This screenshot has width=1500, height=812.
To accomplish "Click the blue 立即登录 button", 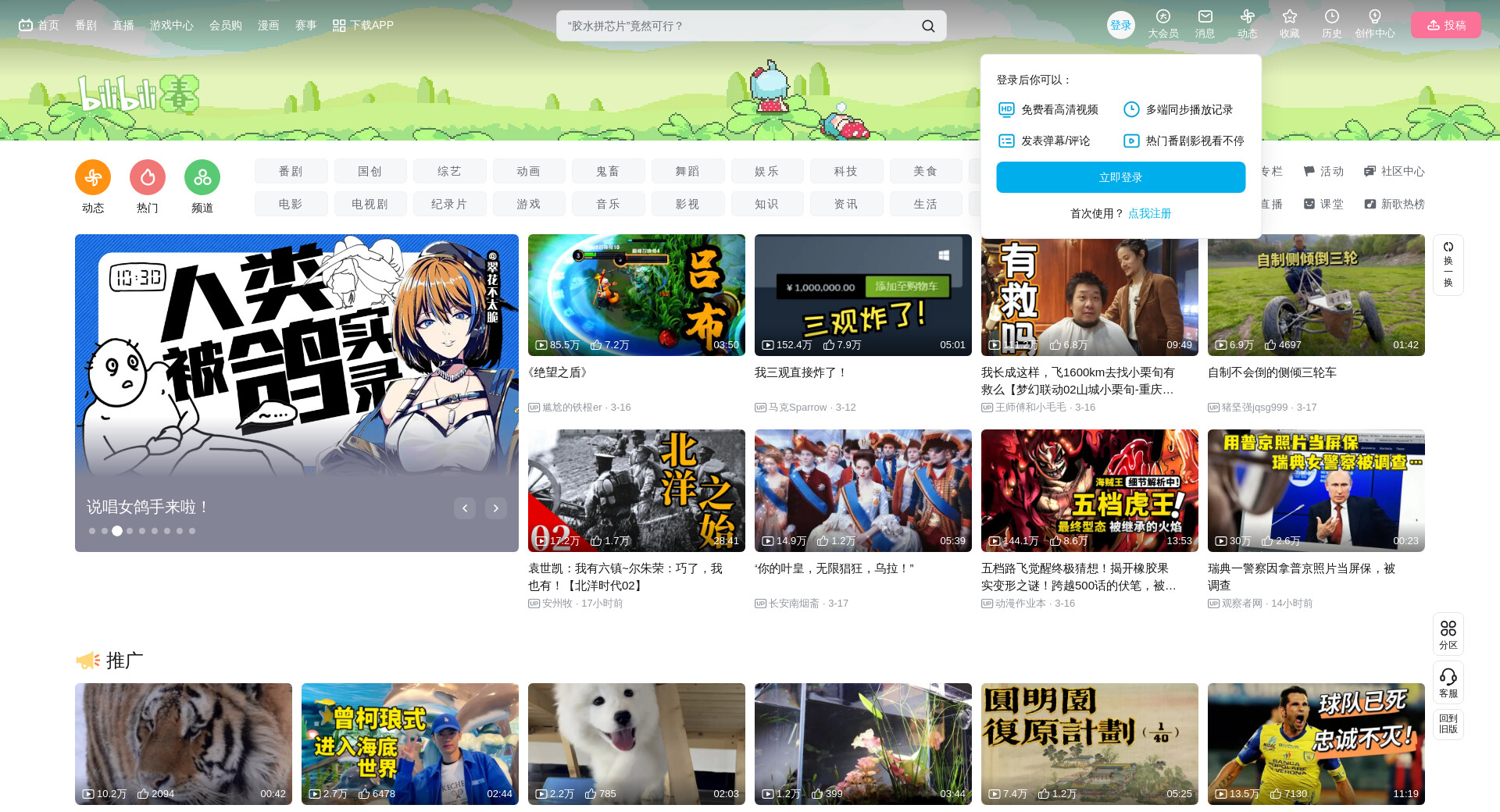I will [1121, 177].
